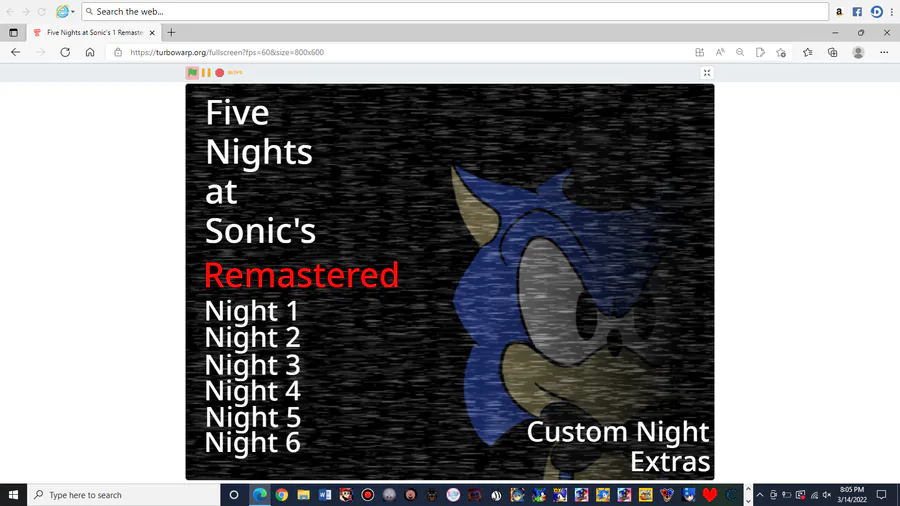Show hidden system tray icons
The height and width of the screenshot is (506, 900).
[760, 495]
